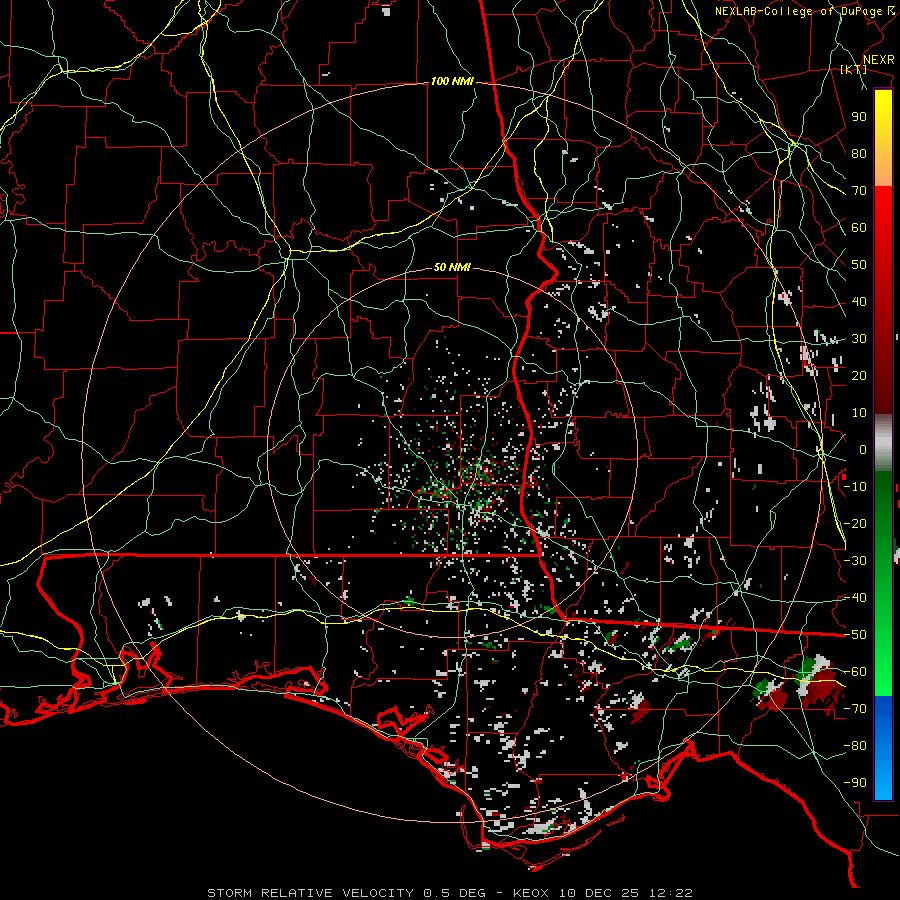Click the [KT] units label
The width and height of the screenshot is (900, 900).
854,70
